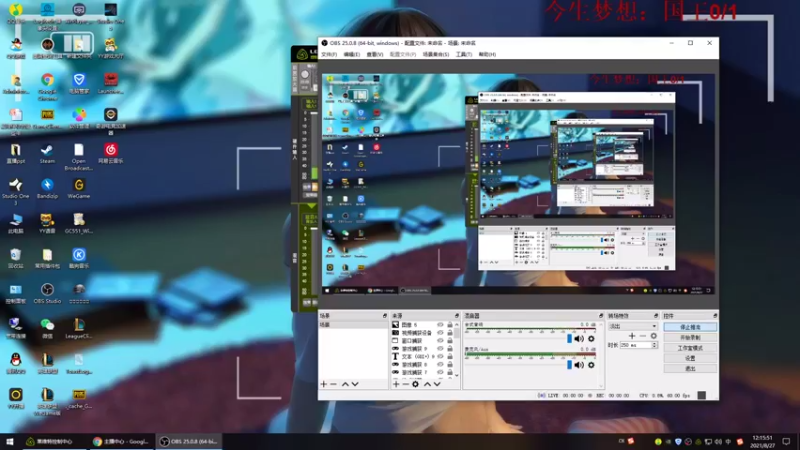This screenshot has height=450, width=800.
Task: Add a new scene with the plus icon
Action: click(x=323, y=384)
